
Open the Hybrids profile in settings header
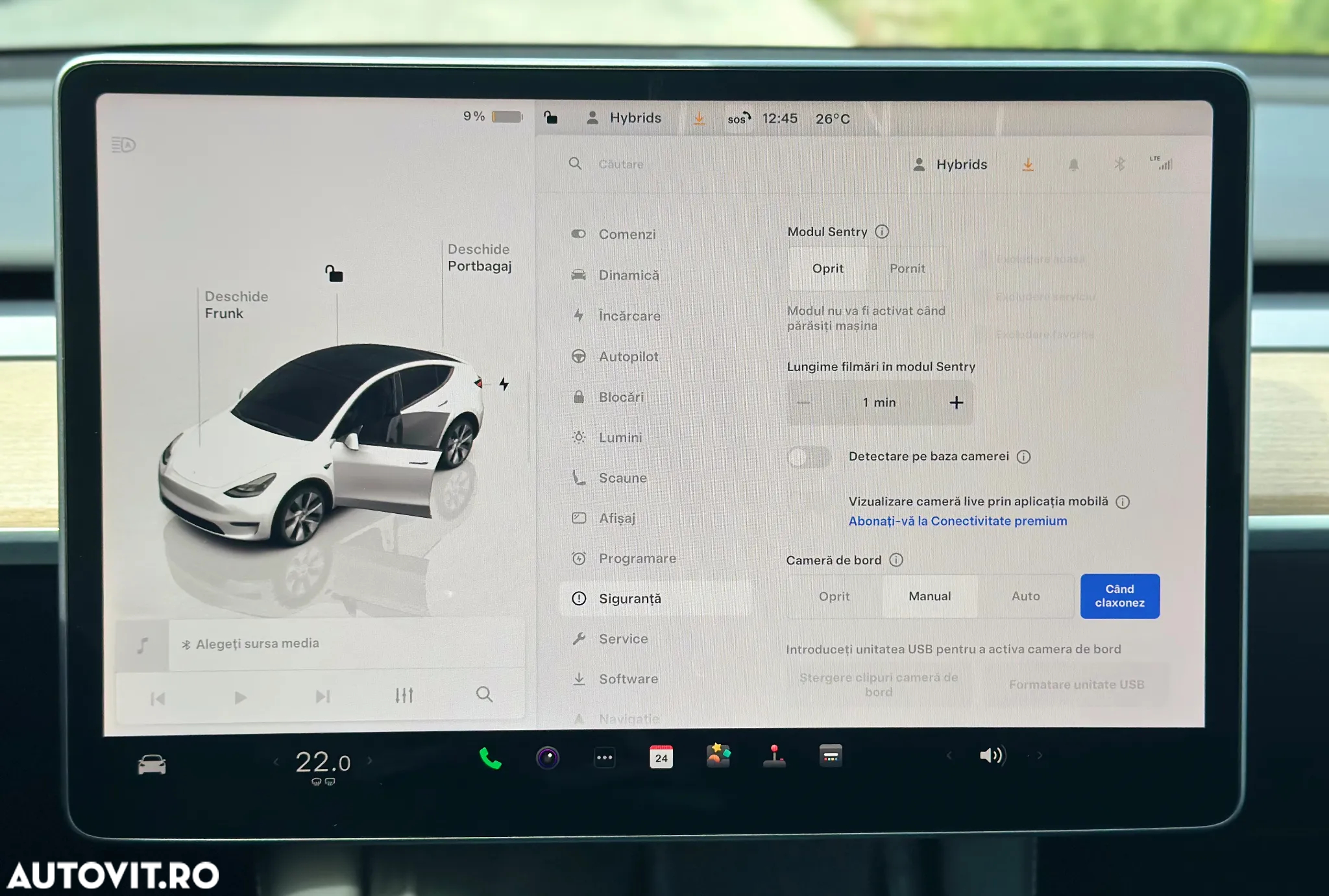950,165
